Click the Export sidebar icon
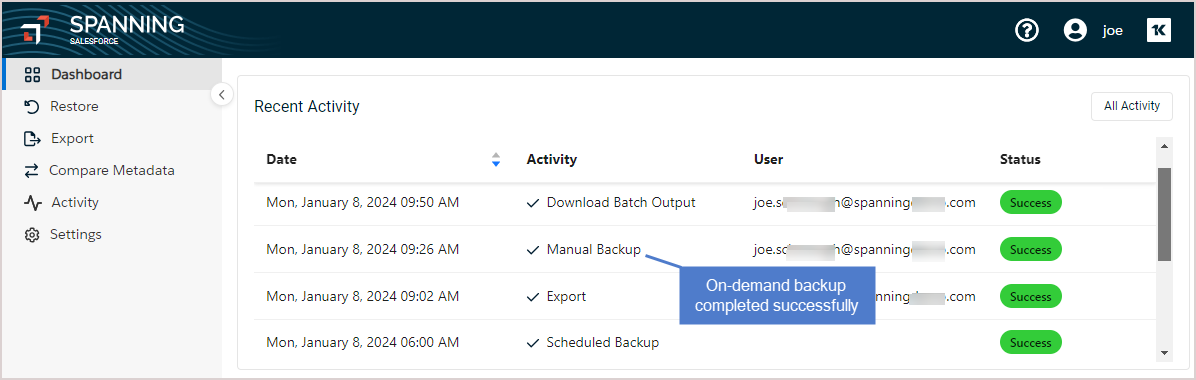Viewport: 1196px width, 380px height. click(x=32, y=139)
